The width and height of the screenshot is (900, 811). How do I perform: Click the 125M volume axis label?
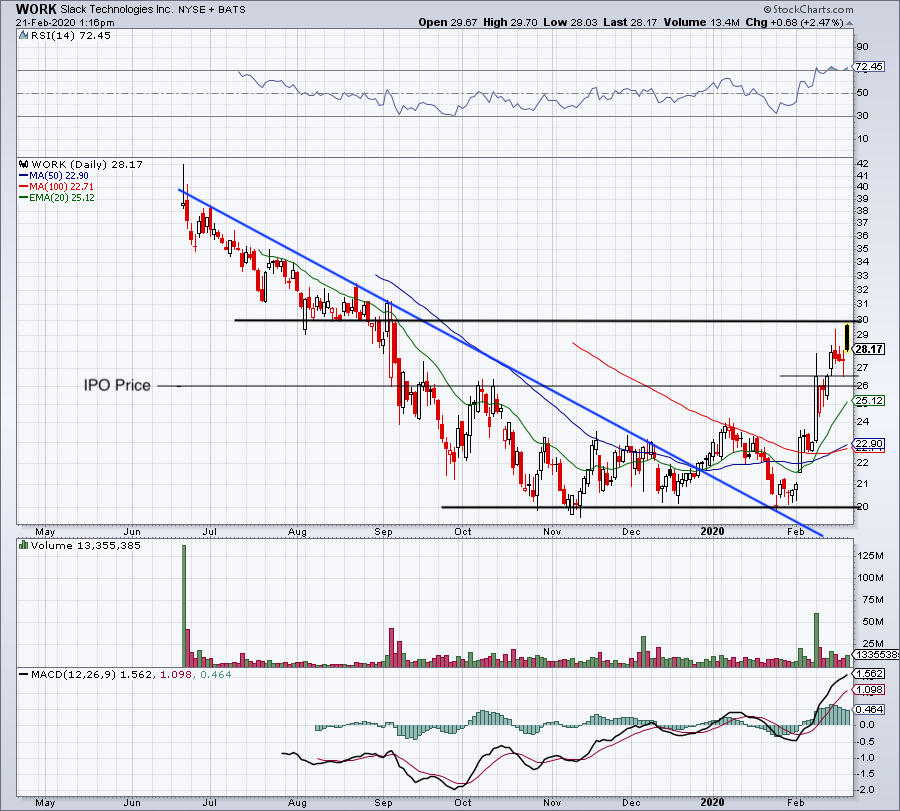coord(871,556)
